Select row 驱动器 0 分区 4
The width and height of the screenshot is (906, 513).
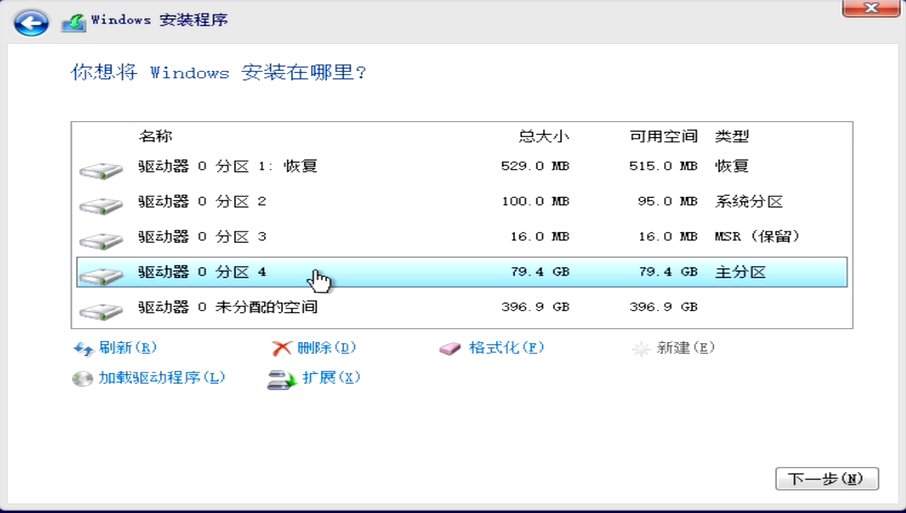click(462, 272)
